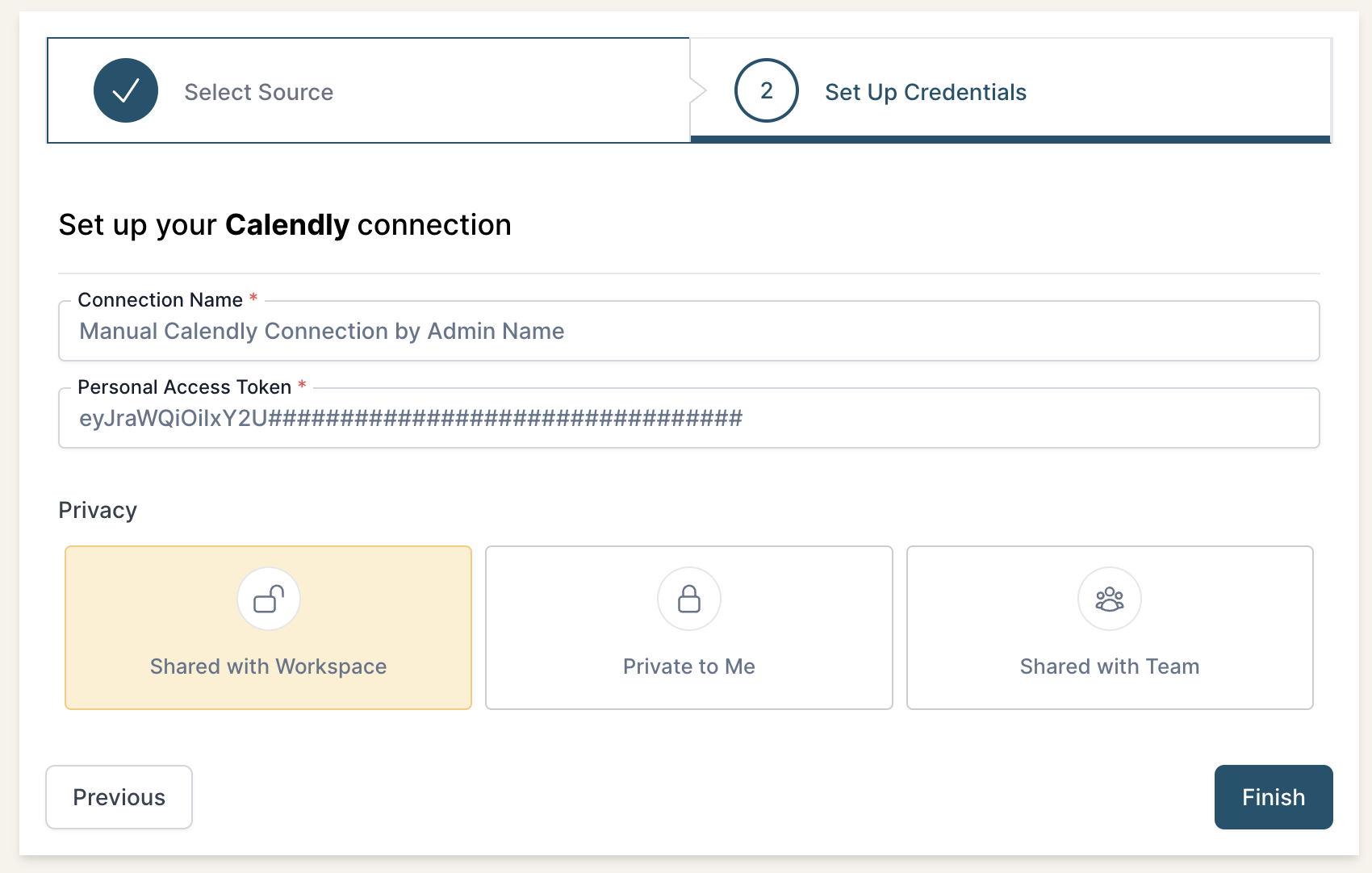The height and width of the screenshot is (873, 1372).
Task: Pick the "Shared with Team" privacy label
Action: (1109, 666)
